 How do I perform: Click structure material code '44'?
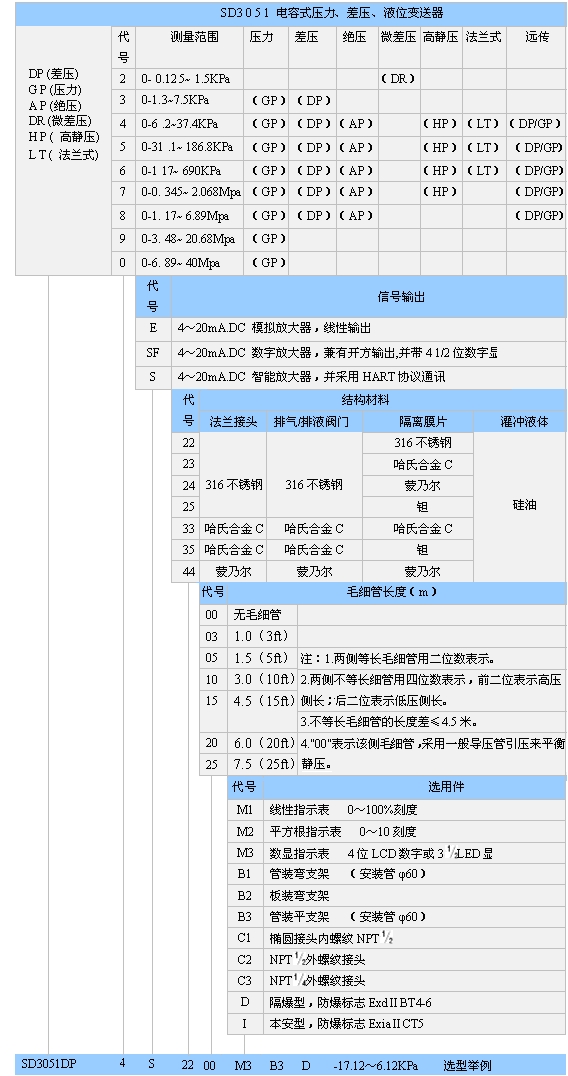[x=188, y=571]
